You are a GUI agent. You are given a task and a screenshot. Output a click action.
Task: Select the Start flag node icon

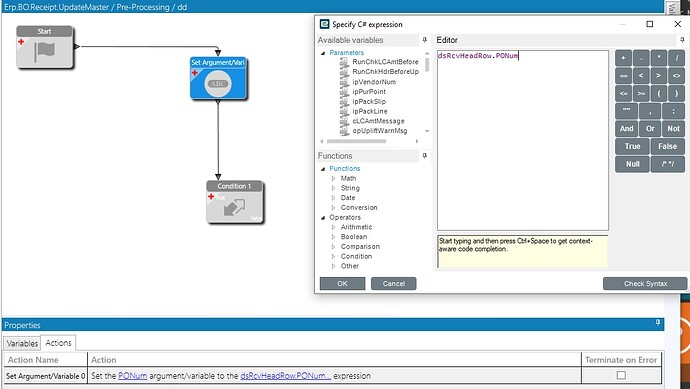tap(45, 51)
